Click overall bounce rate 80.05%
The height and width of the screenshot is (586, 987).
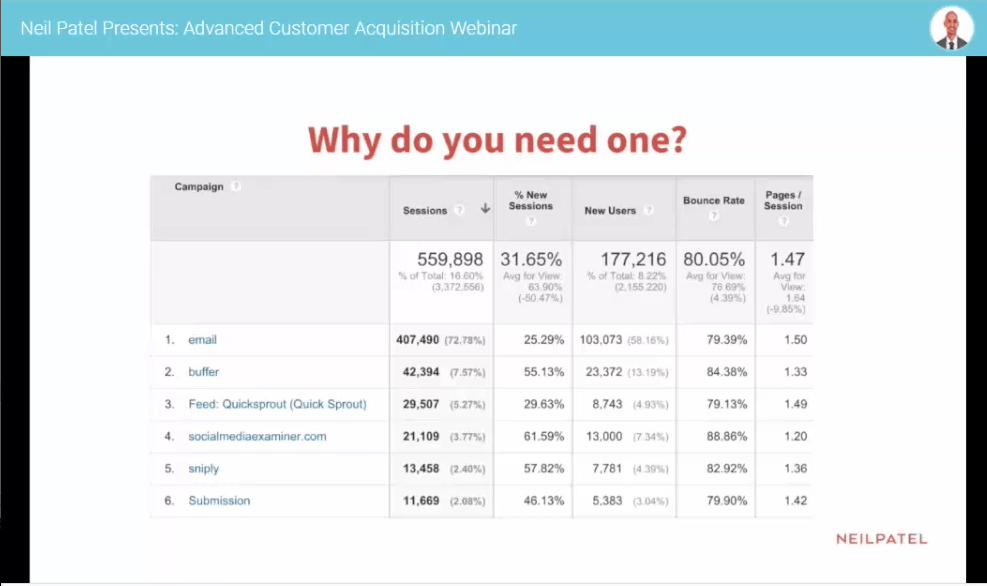pos(714,259)
